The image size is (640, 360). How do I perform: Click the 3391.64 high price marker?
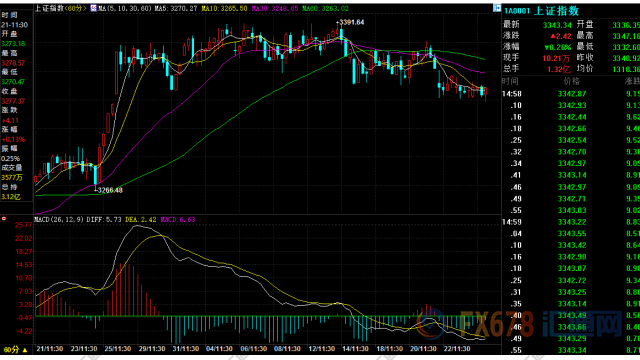[351, 22]
